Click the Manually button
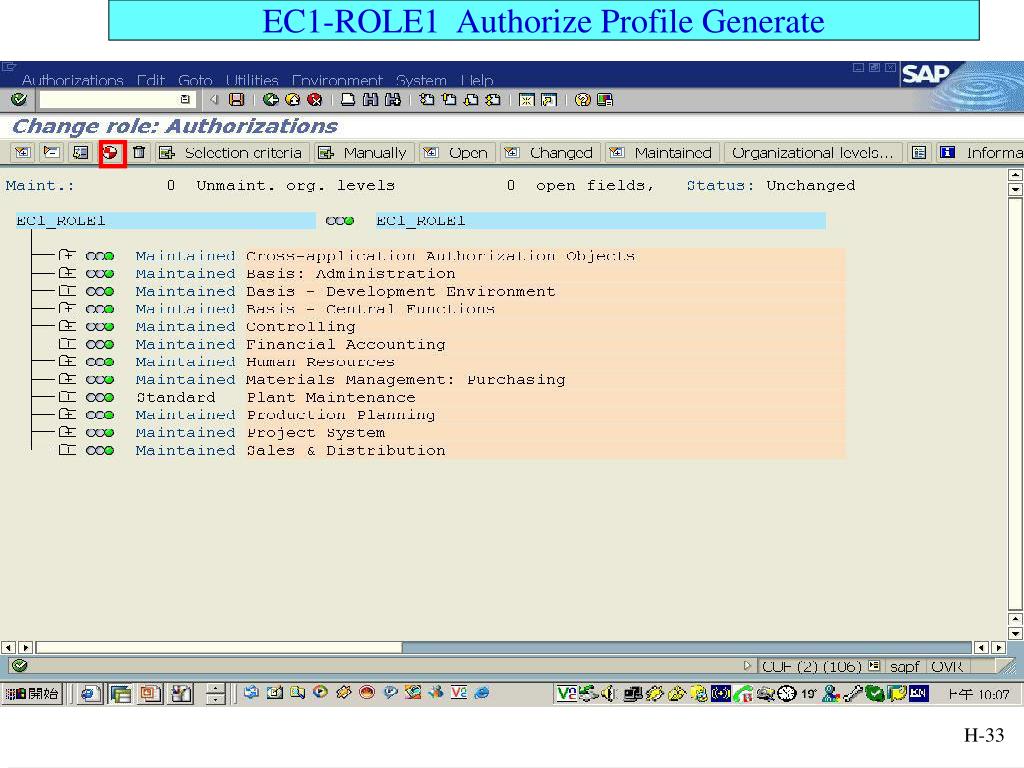This screenshot has width=1024, height=768. click(364, 152)
